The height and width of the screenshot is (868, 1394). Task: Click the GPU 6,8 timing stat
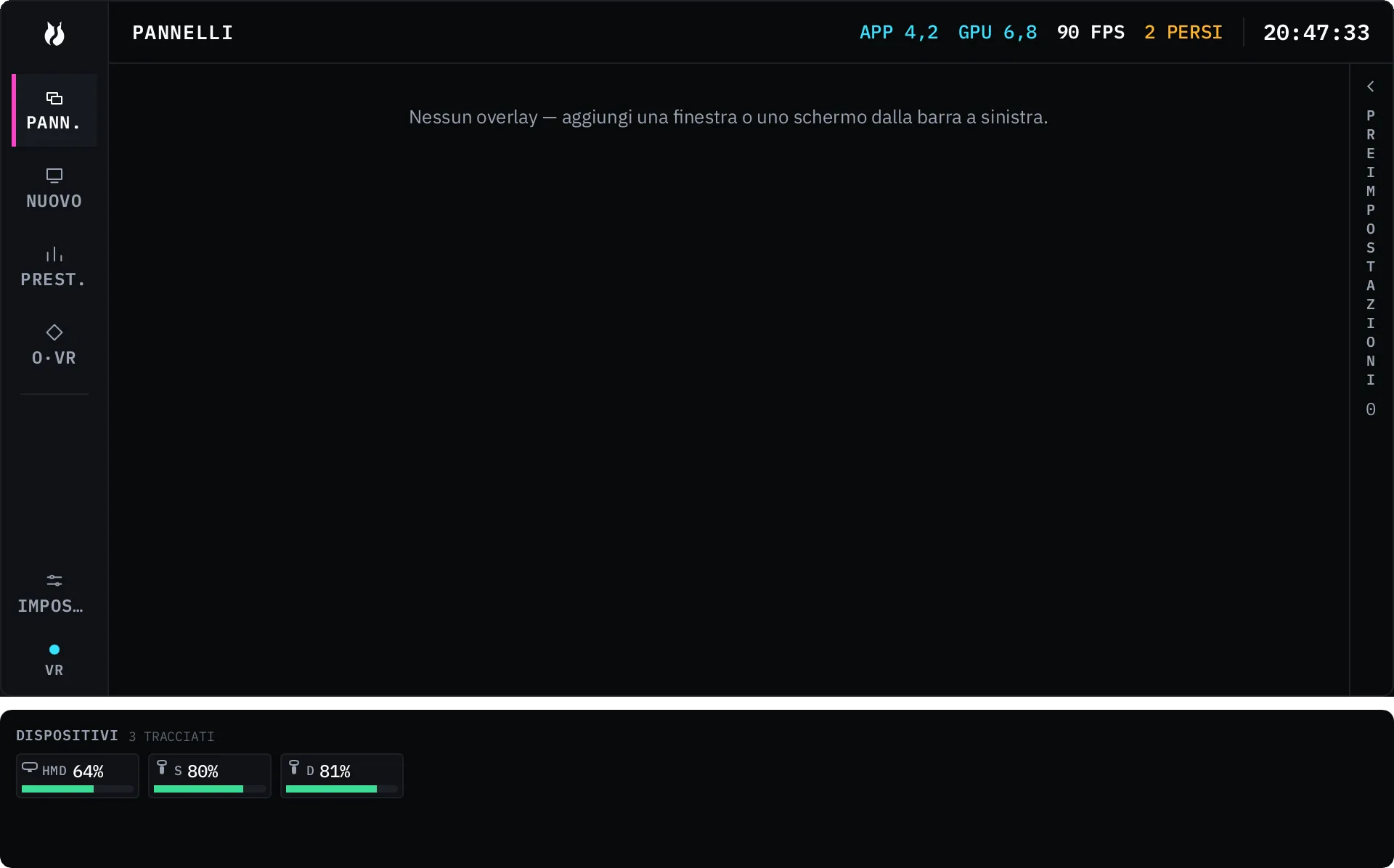coord(998,33)
